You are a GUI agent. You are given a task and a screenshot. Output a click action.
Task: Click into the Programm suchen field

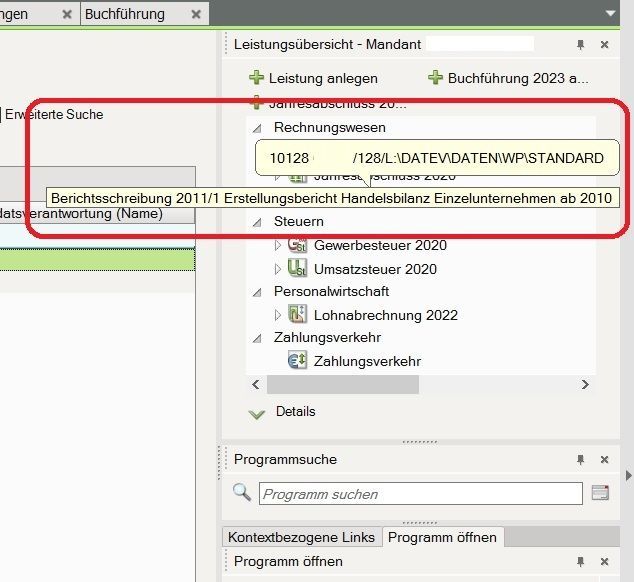tap(420, 494)
